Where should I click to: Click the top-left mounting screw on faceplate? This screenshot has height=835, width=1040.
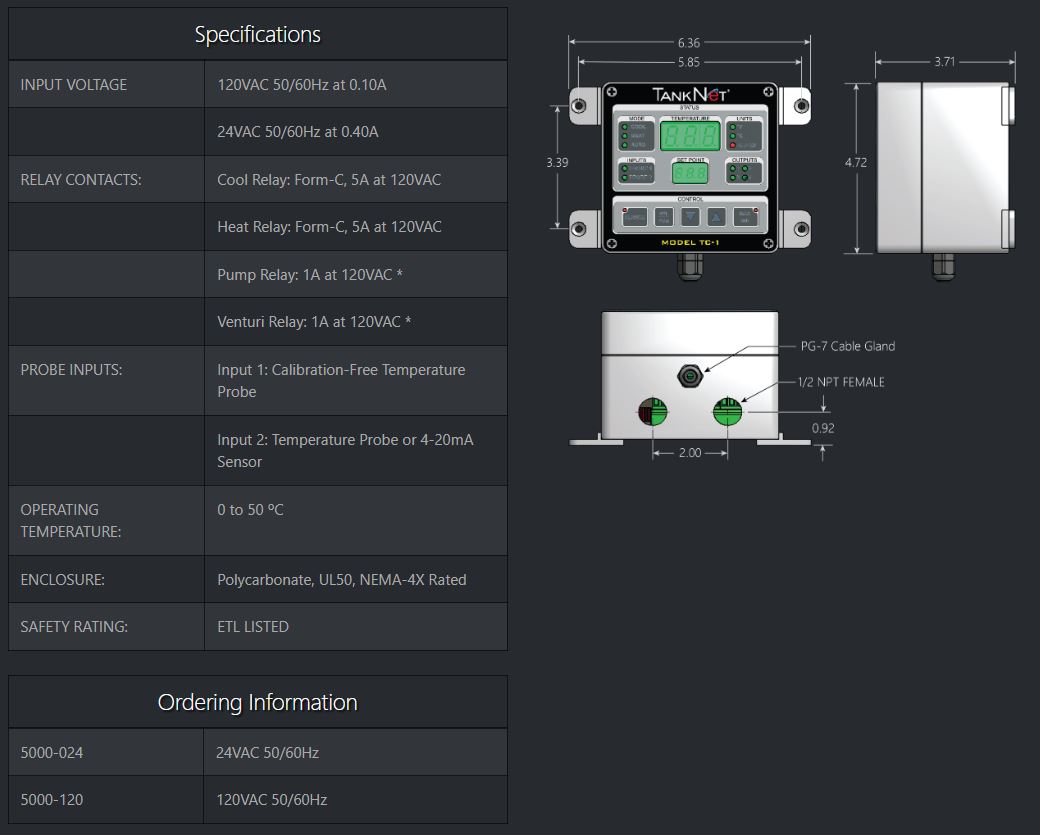(x=612, y=90)
